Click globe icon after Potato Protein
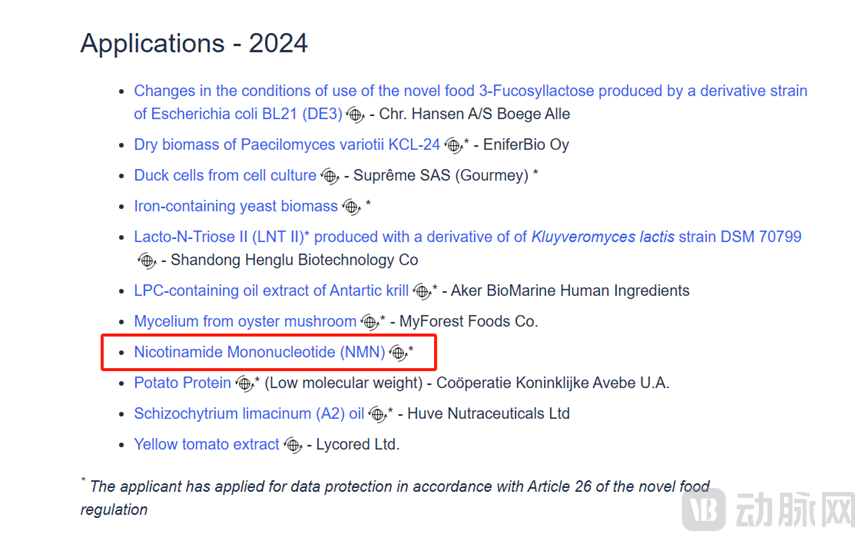The width and height of the screenshot is (865, 541). [245, 384]
